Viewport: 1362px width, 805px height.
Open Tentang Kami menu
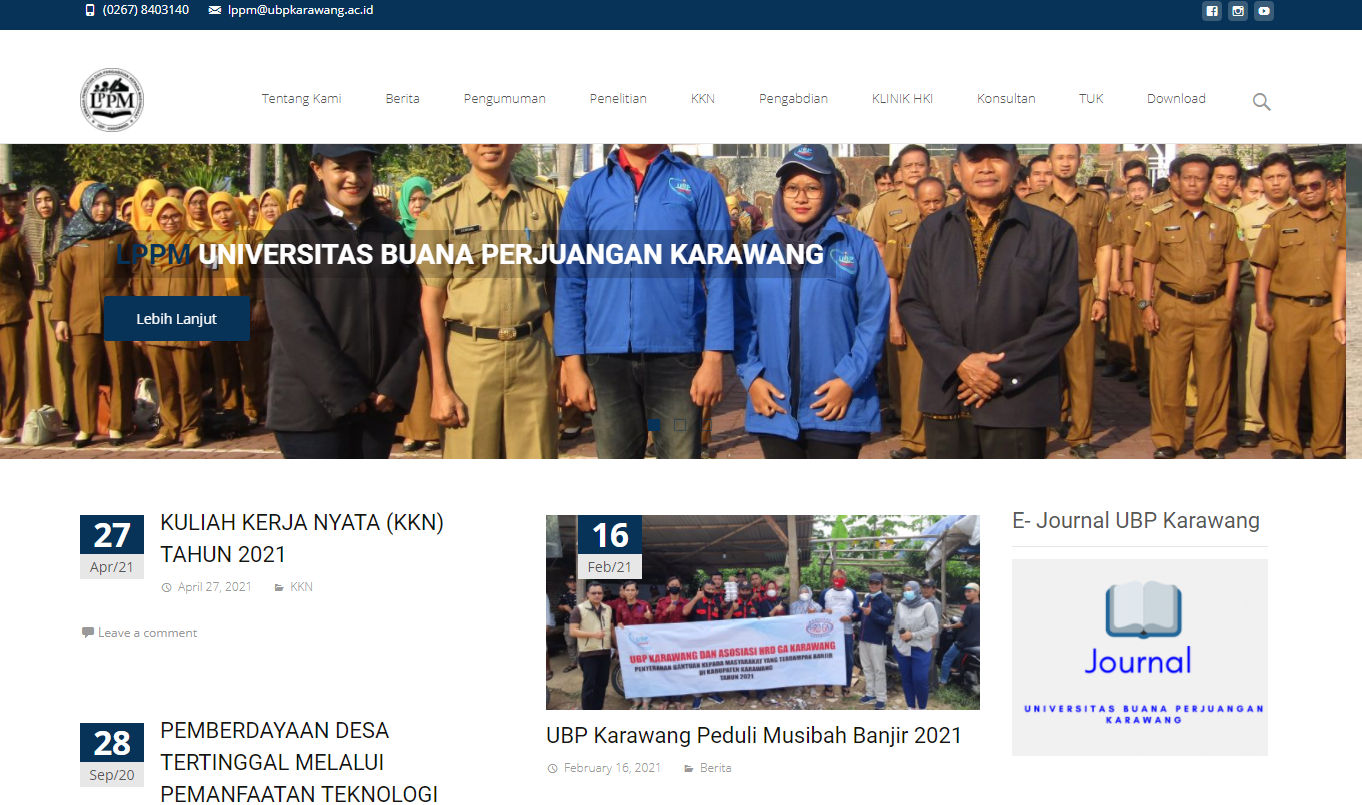coord(302,98)
